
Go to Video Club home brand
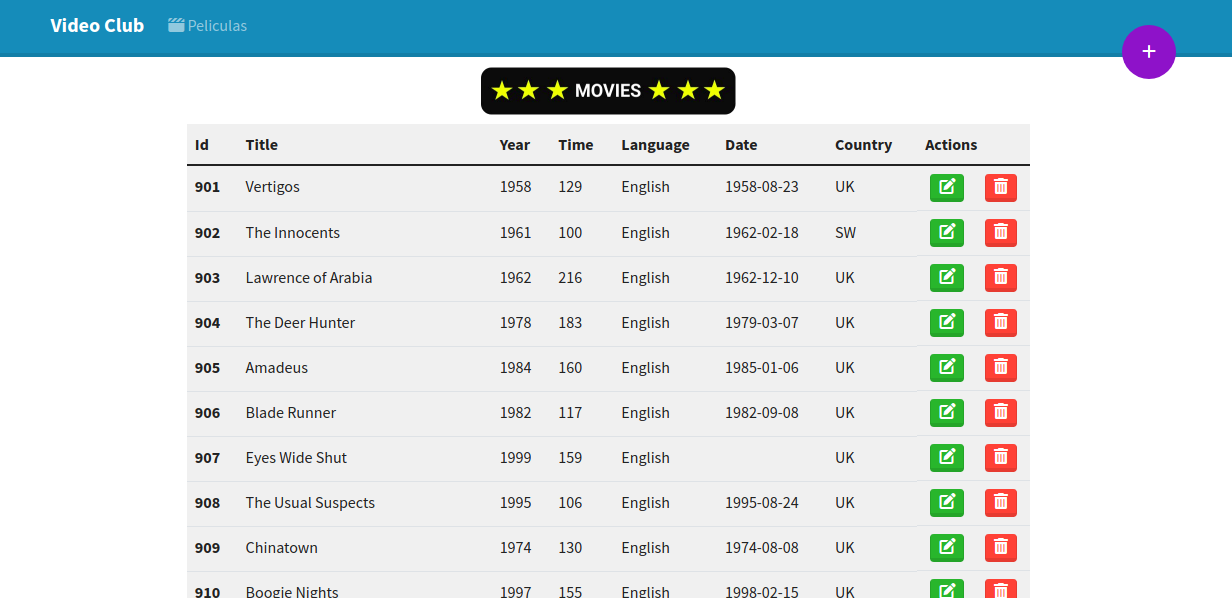coord(97,26)
